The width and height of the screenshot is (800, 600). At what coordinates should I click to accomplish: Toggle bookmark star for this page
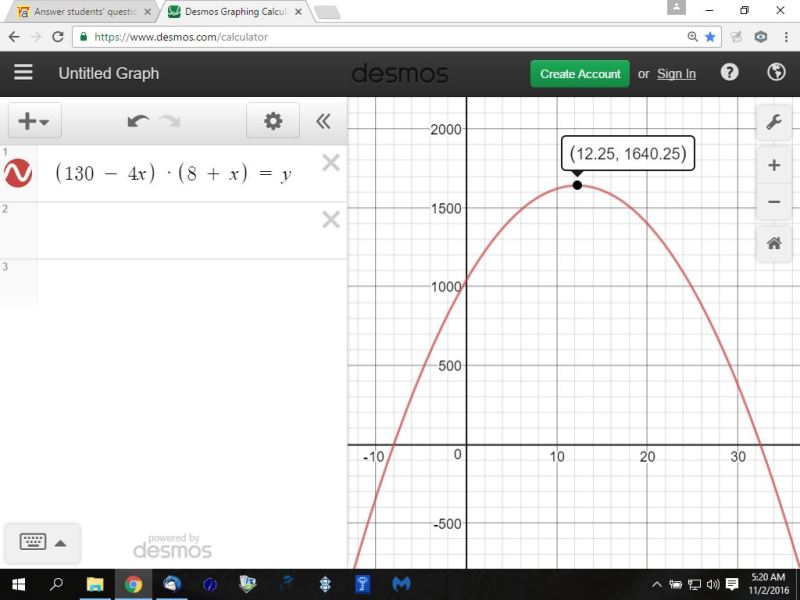point(710,37)
